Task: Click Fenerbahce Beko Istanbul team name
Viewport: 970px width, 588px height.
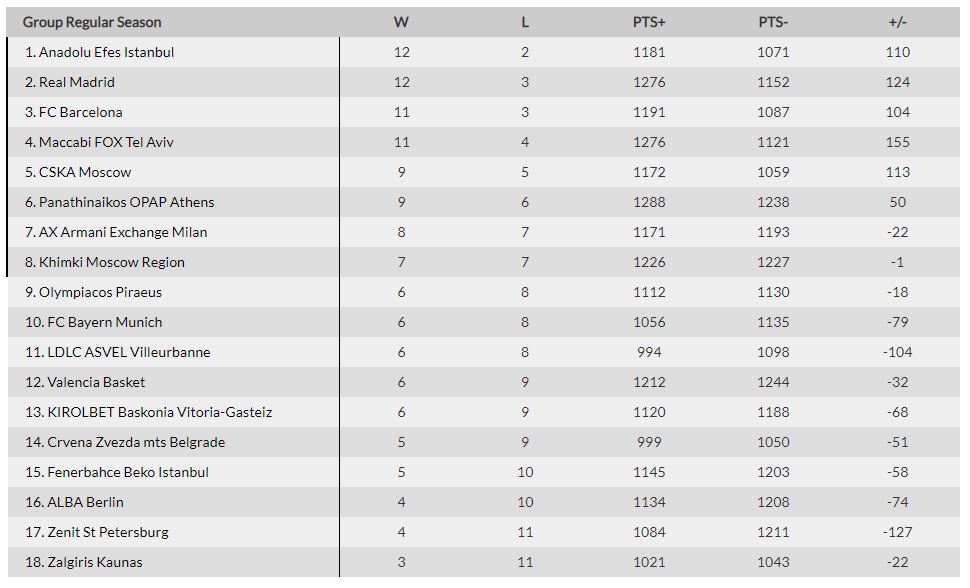Action: pyautogui.click(x=128, y=472)
